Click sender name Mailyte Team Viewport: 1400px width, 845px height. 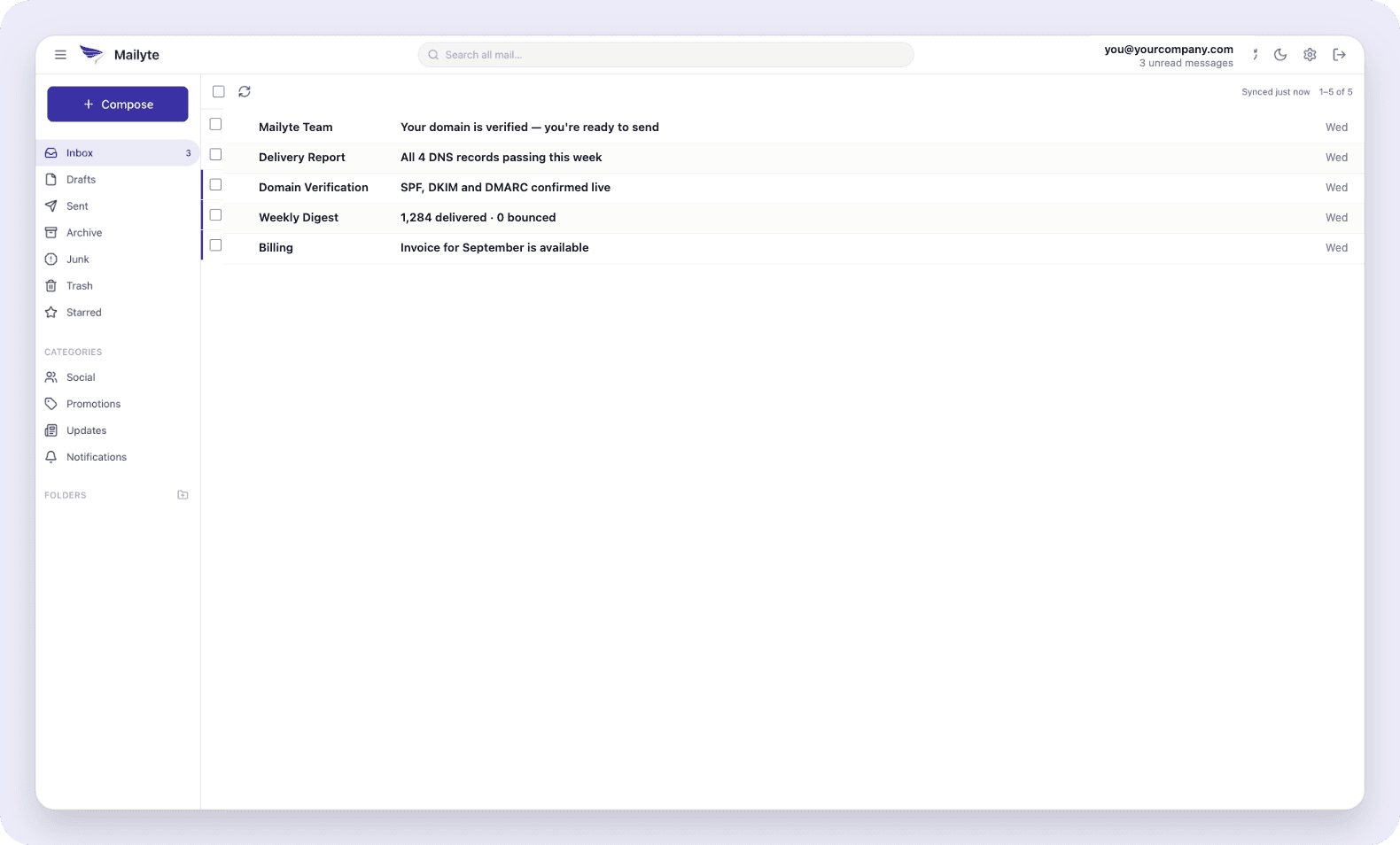pos(296,128)
